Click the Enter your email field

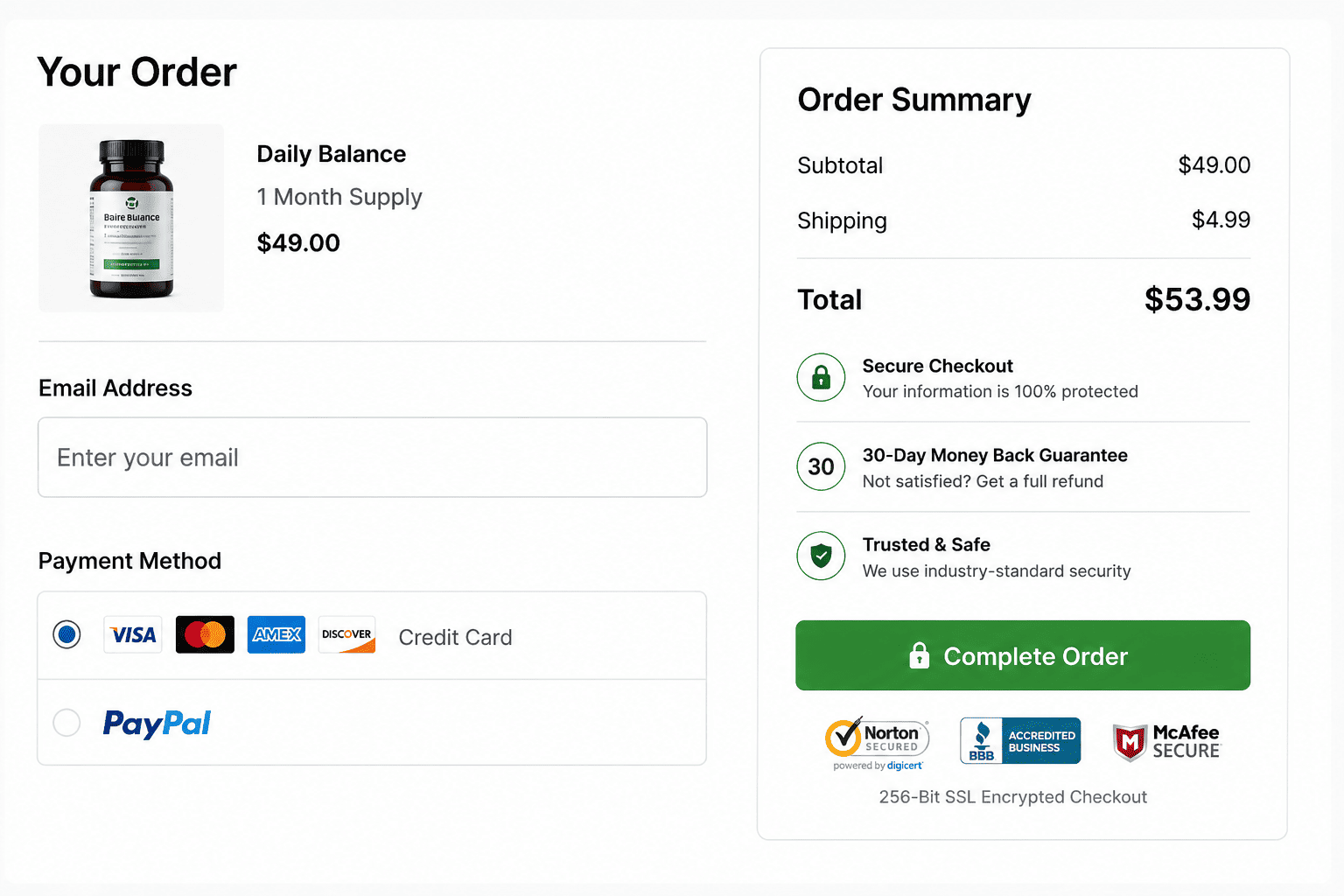click(x=373, y=458)
